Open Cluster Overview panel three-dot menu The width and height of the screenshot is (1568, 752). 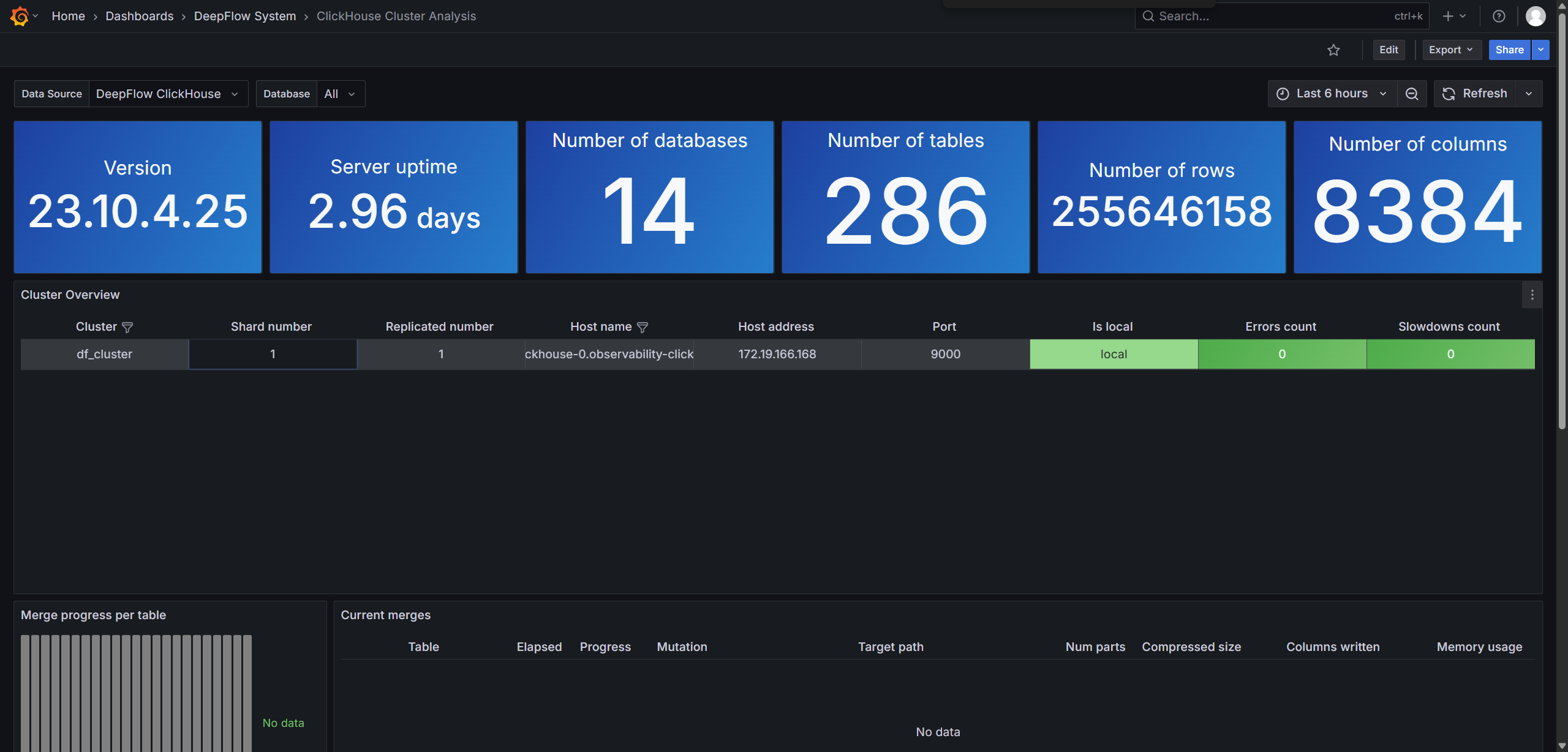coord(1532,295)
